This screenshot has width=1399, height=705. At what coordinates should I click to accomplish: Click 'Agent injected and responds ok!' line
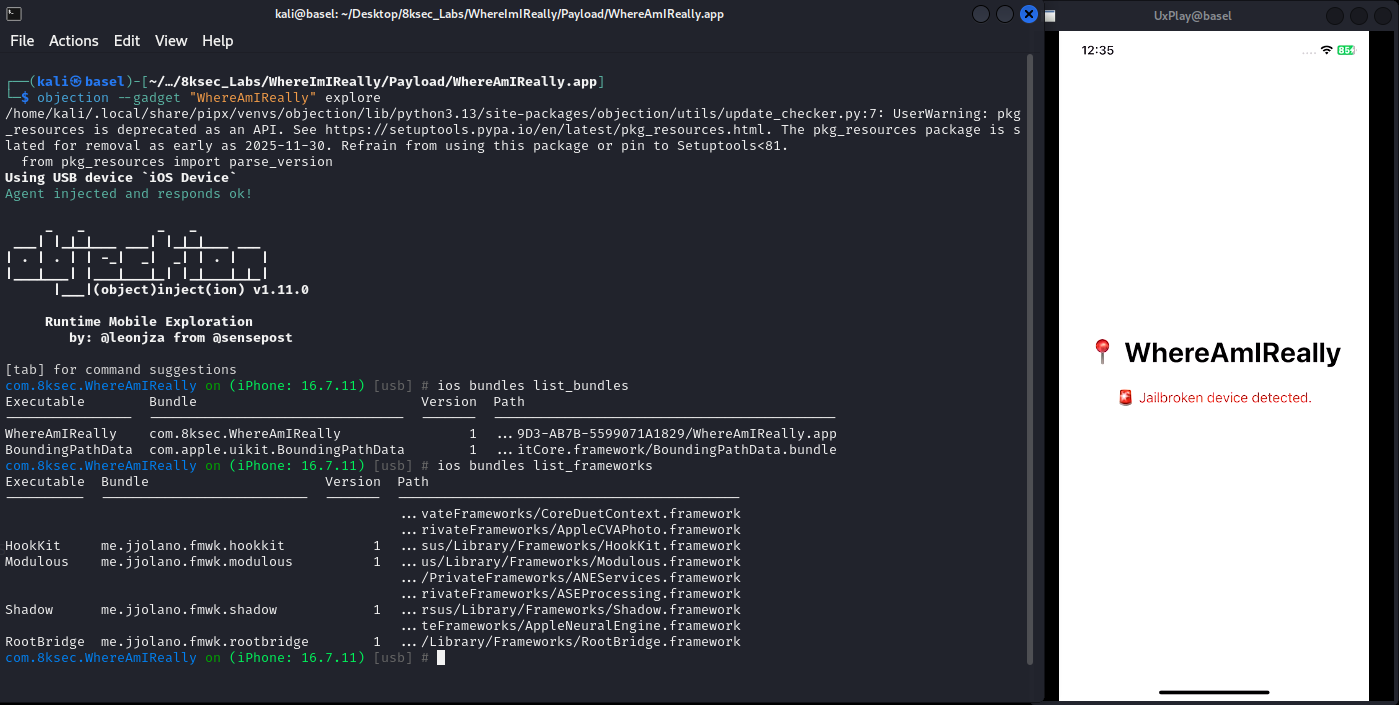[129, 194]
